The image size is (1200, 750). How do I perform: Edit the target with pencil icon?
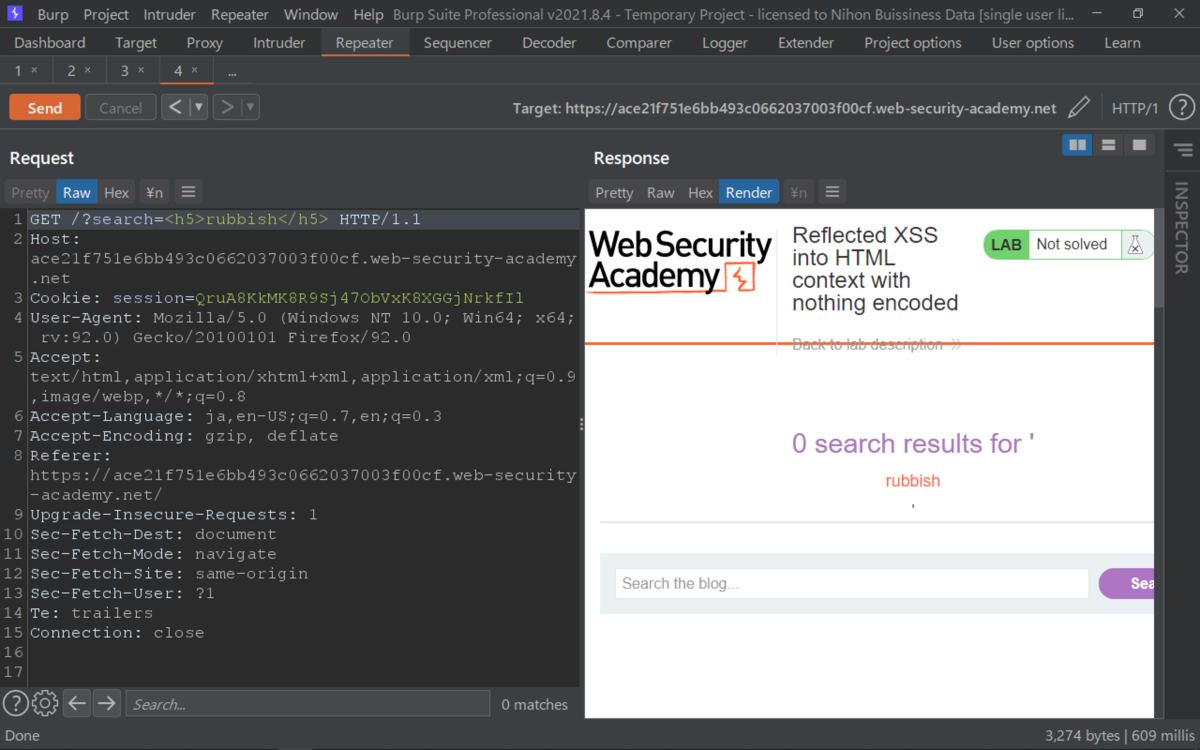pos(1079,108)
